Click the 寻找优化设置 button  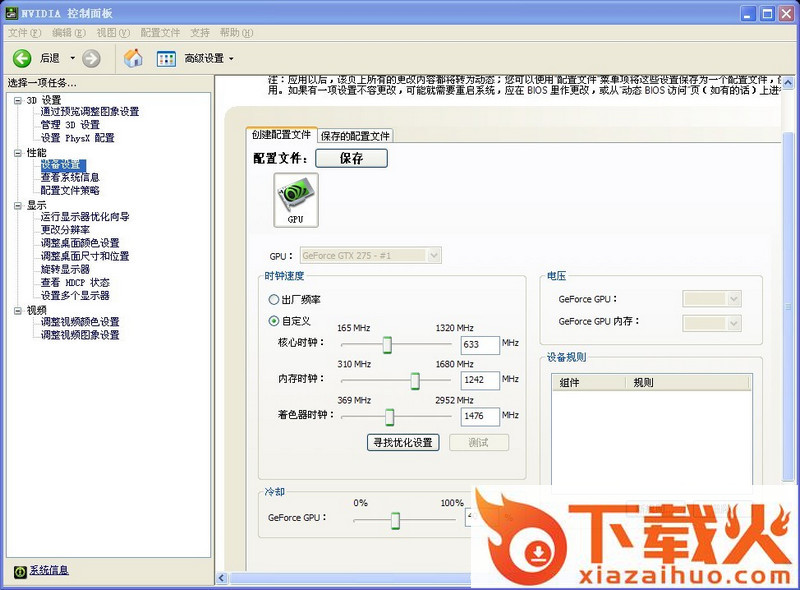tap(403, 442)
